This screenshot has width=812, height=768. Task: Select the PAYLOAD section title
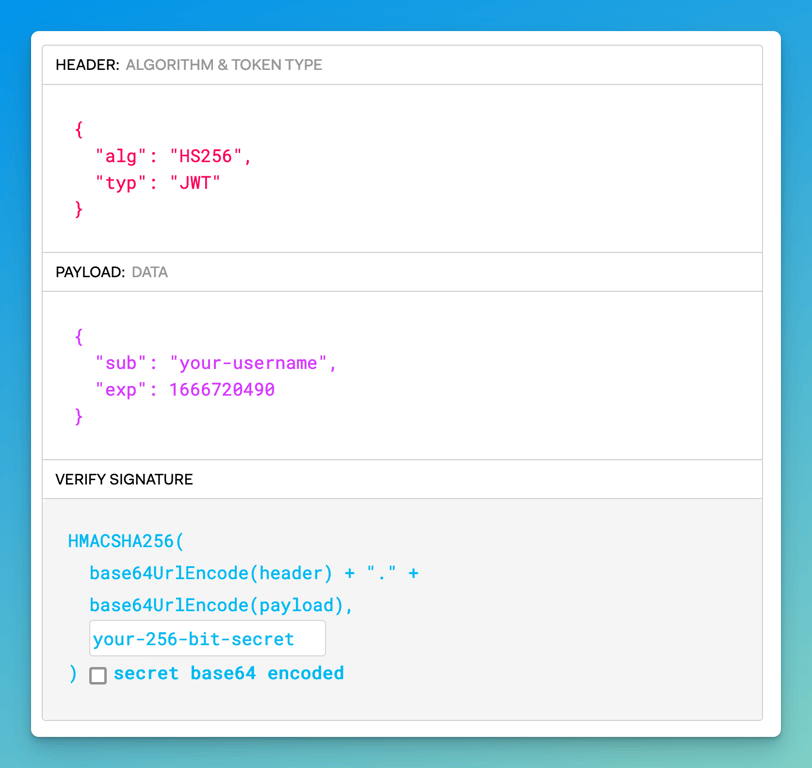90,272
